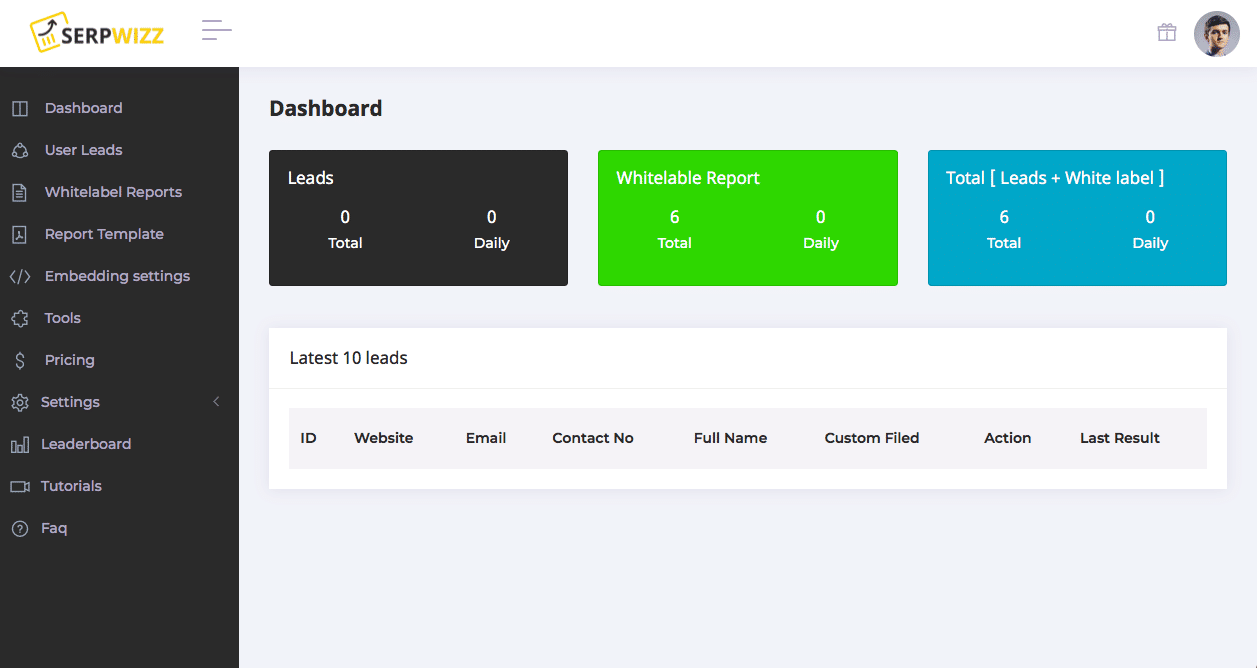Open the Tutorials link
This screenshot has height=668, width=1257.
(71, 486)
